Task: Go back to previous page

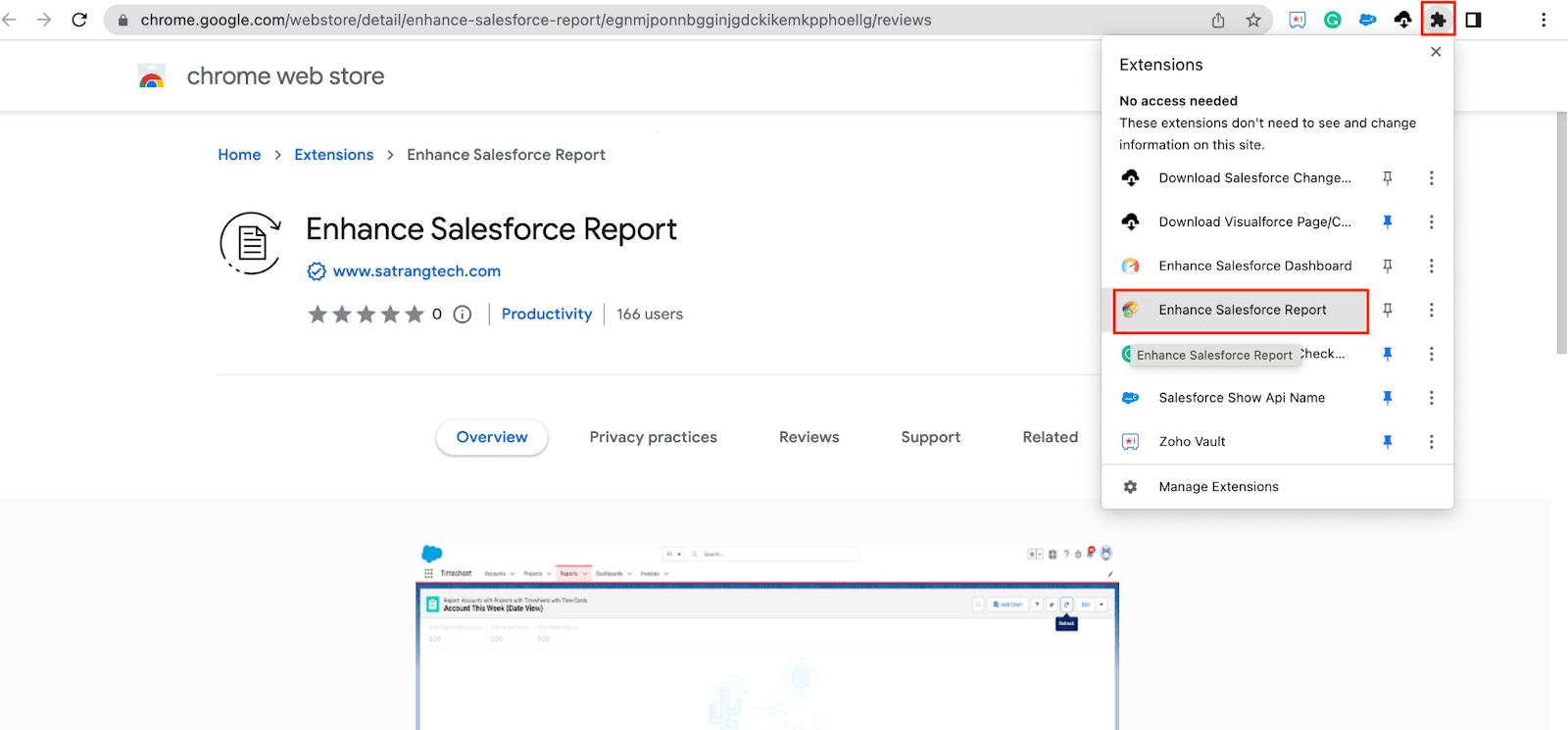Action: click(x=10, y=20)
